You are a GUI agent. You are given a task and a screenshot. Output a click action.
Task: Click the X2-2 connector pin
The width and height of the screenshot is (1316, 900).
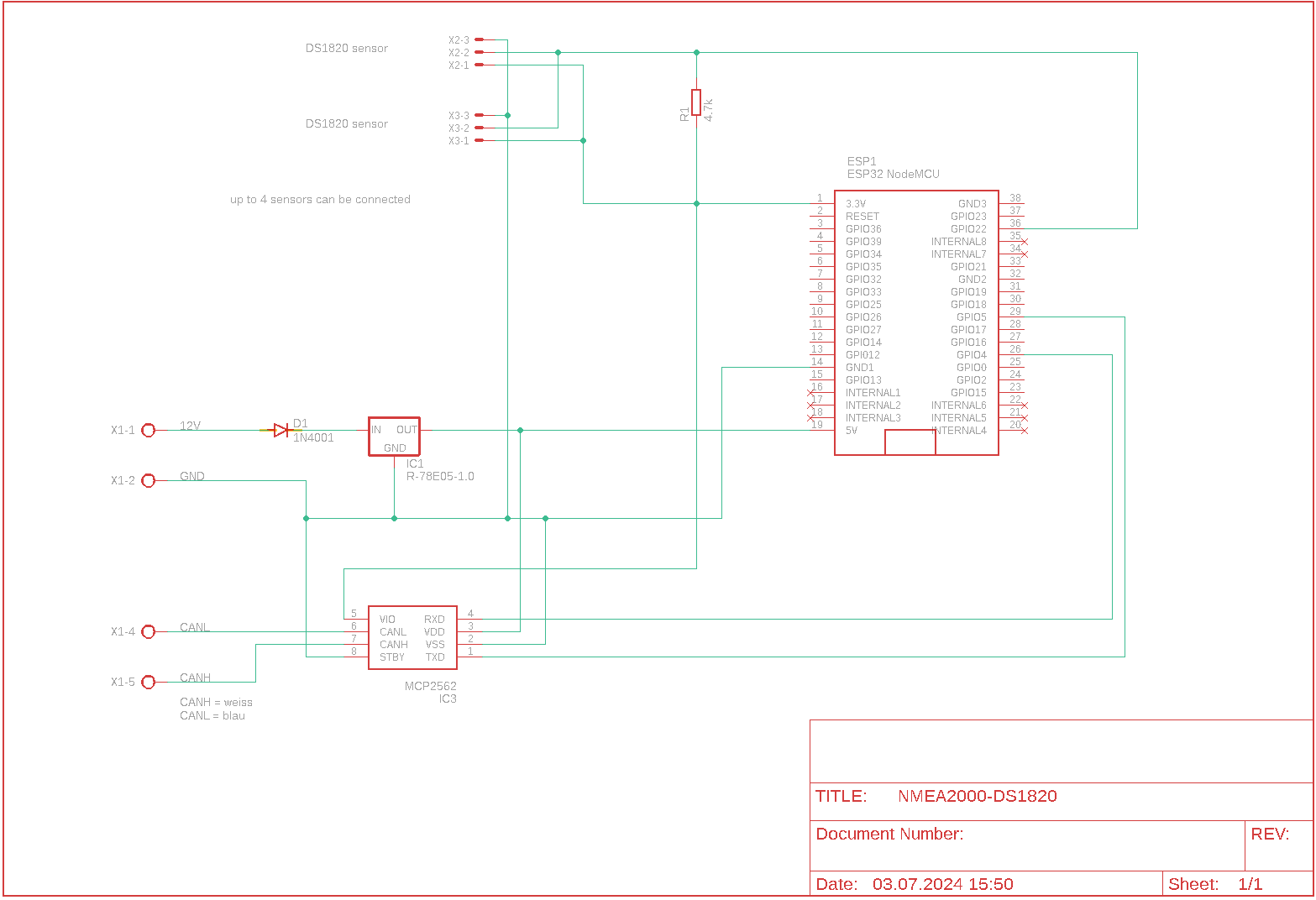[479, 52]
